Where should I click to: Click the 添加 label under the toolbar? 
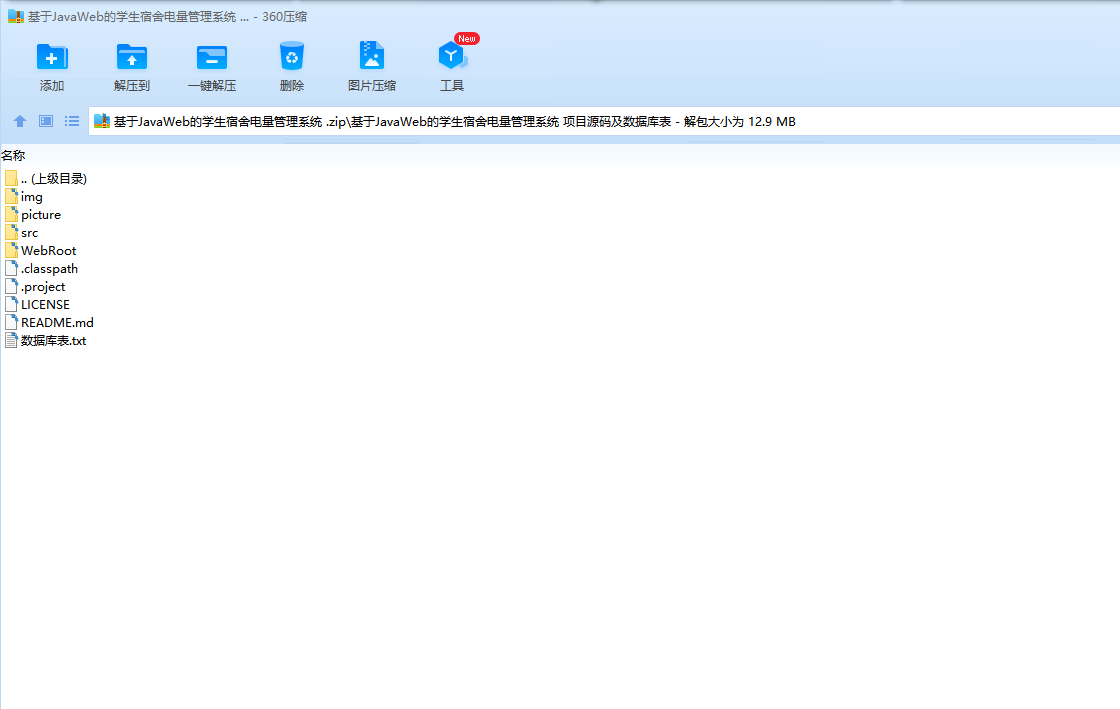pyautogui.click(x=52, y=86)
